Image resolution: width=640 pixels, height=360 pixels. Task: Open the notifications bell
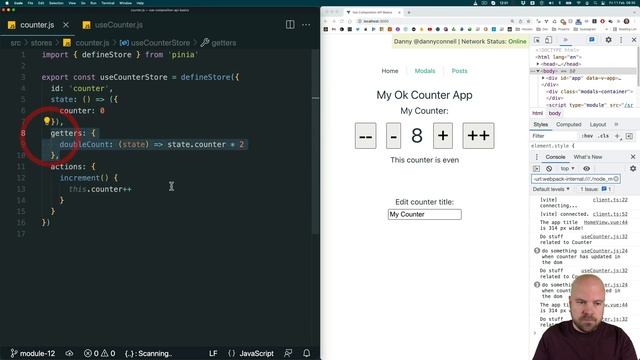(x=307, y=353)
